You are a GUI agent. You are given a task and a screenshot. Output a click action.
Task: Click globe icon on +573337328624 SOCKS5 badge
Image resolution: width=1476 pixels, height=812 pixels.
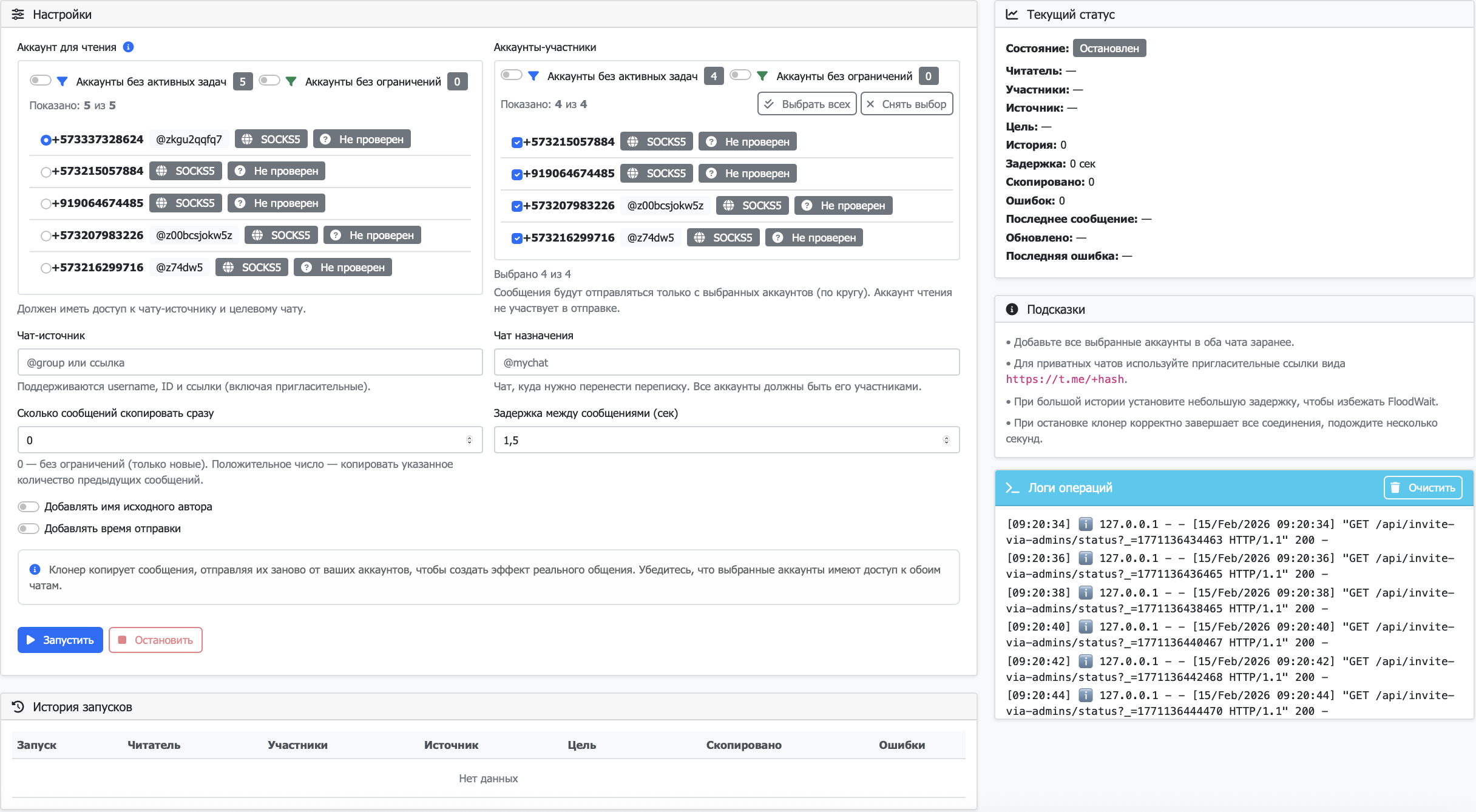247,139
